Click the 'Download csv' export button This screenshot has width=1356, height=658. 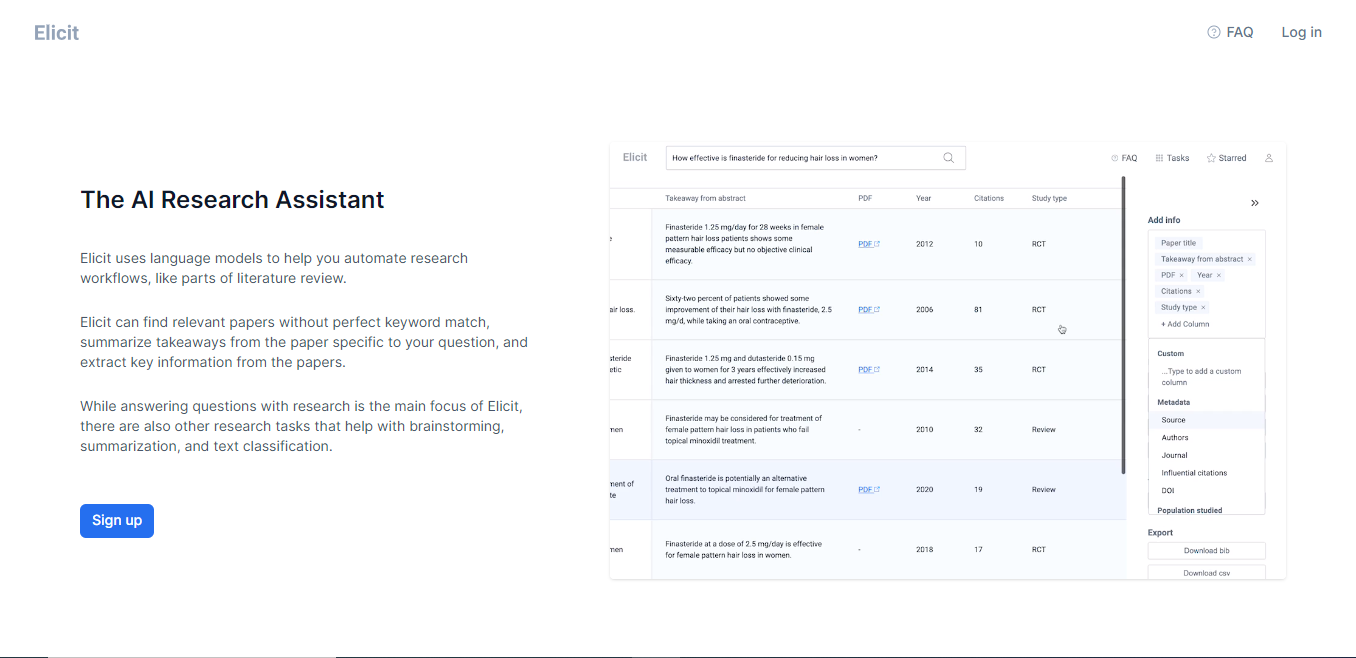click(x=1206, y=573)
